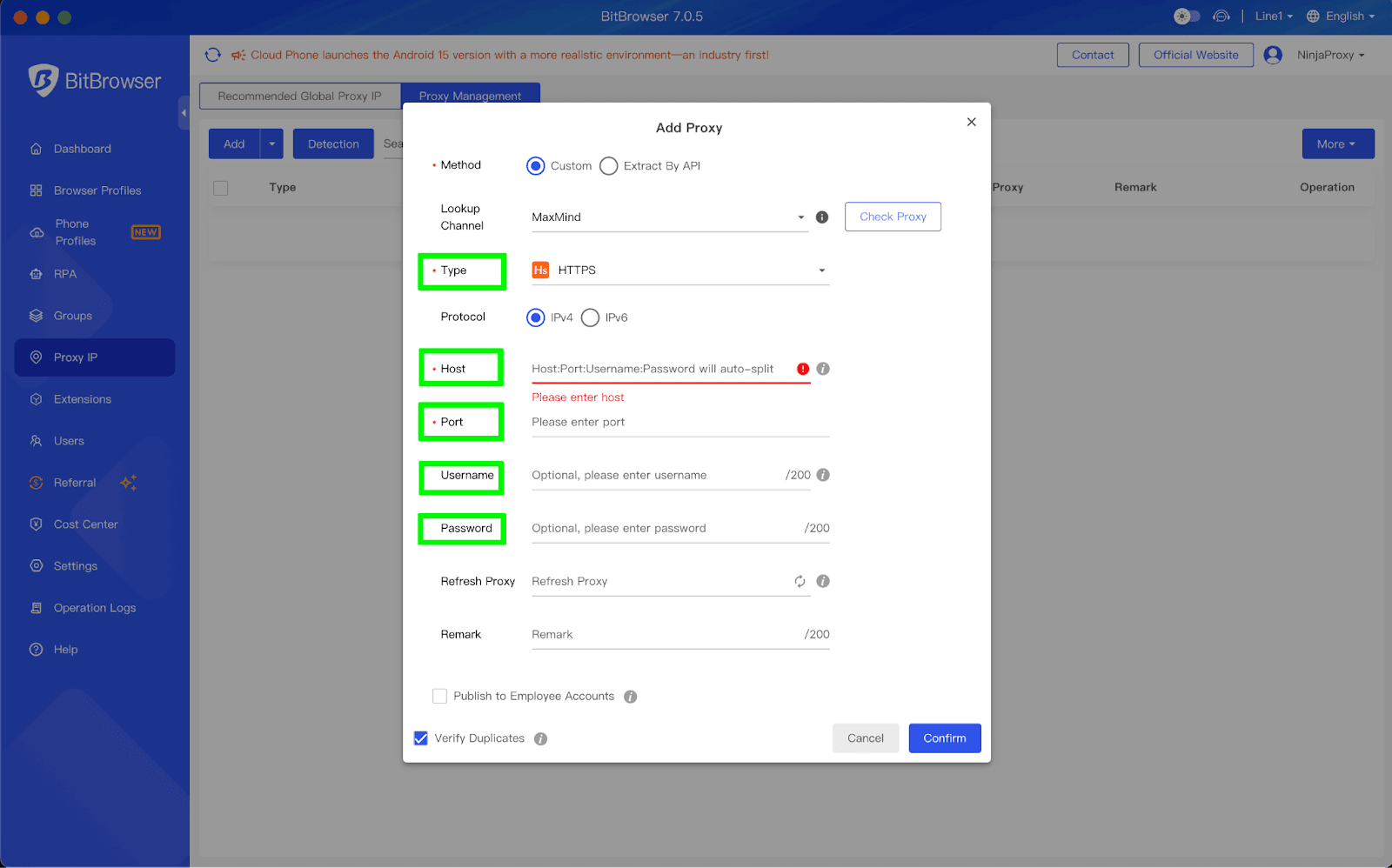1392x868 pixels.
Task: Click the Detection button
Action: [333, 144]
